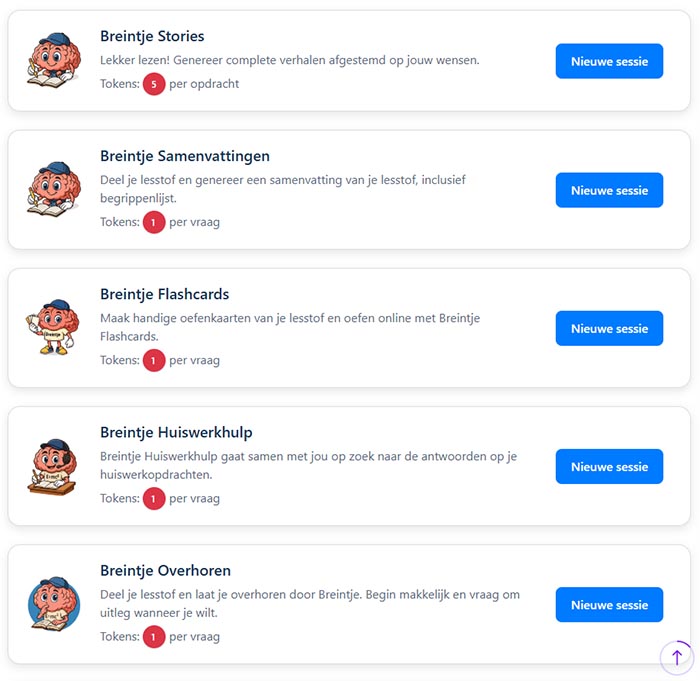Viewport: 700px width, 681px height.
Task: Click the scroll-to-top arrow icon
Action: pyautogui.click(x=676, y=657)
